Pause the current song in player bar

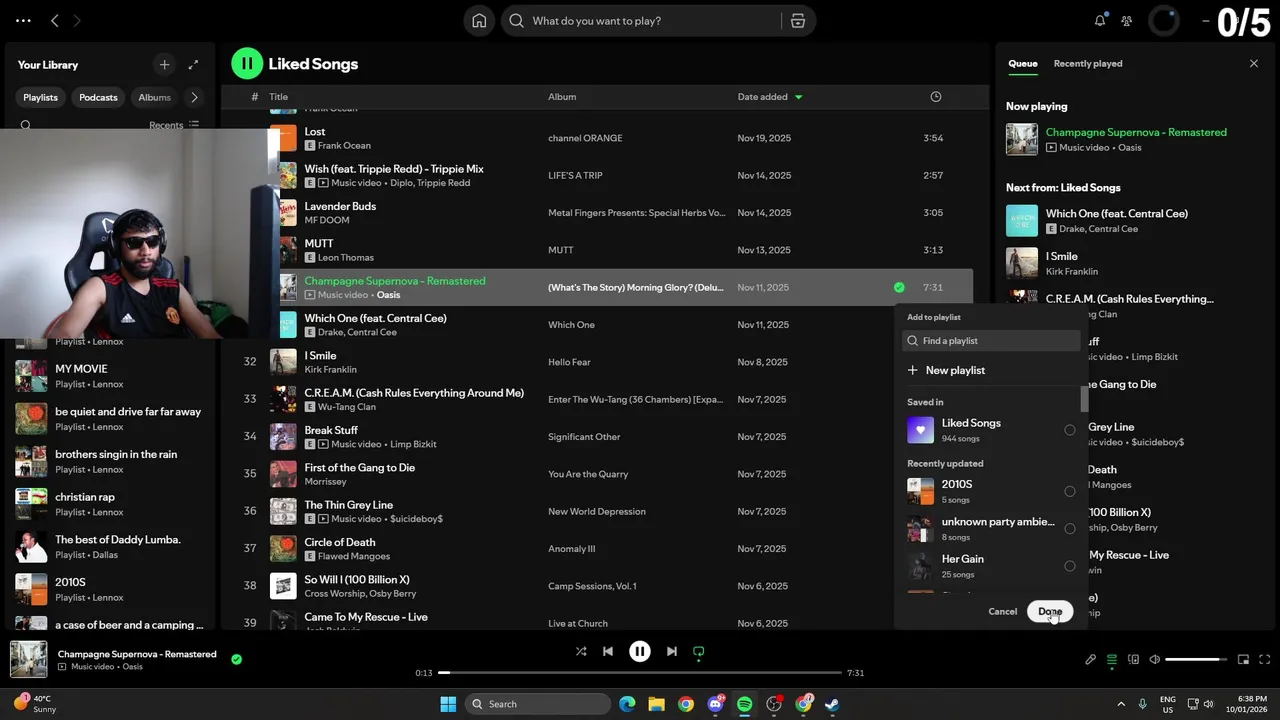pos(640,651)
